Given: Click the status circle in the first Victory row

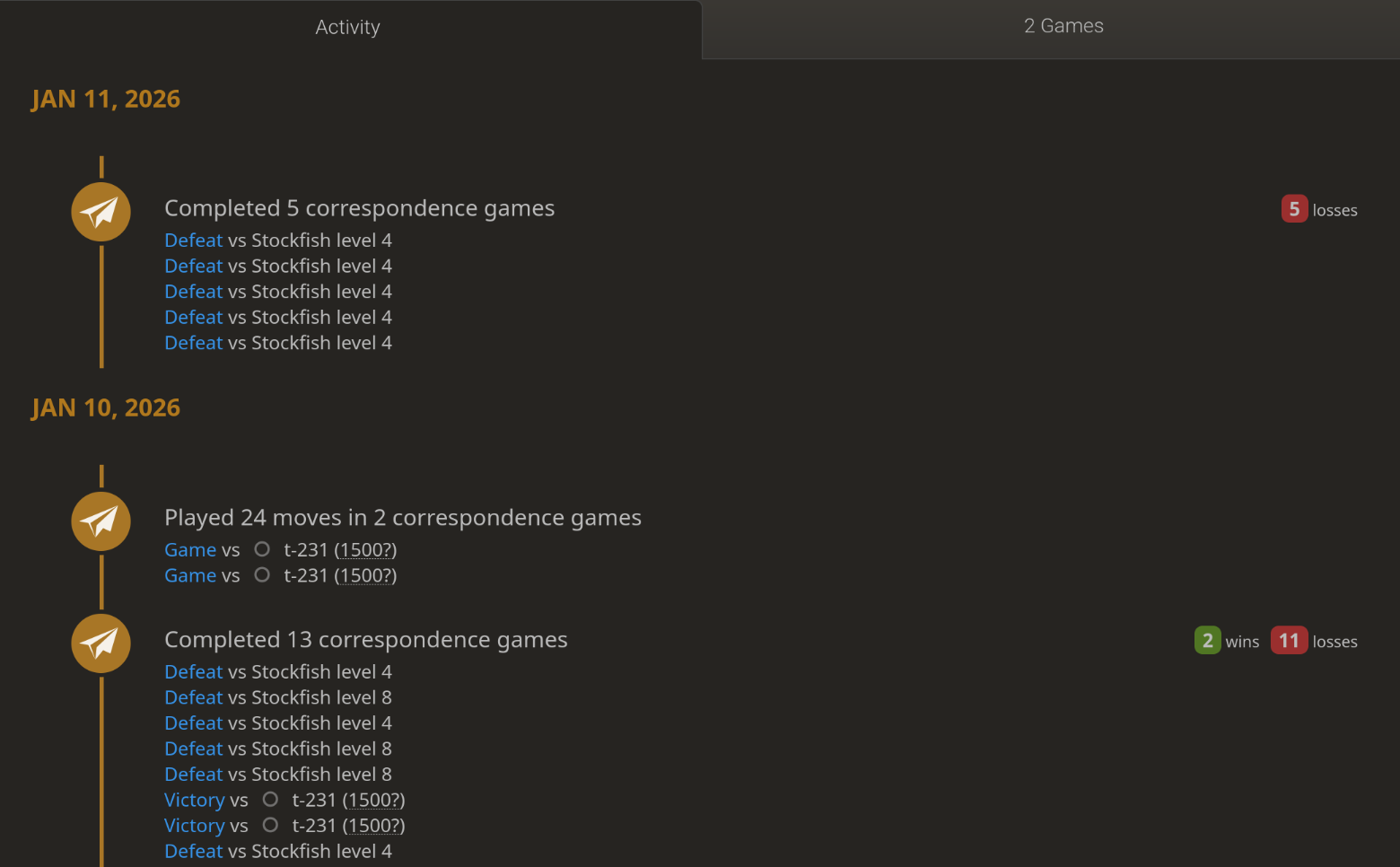Looking at the screenshot, I should pos(270,800).
